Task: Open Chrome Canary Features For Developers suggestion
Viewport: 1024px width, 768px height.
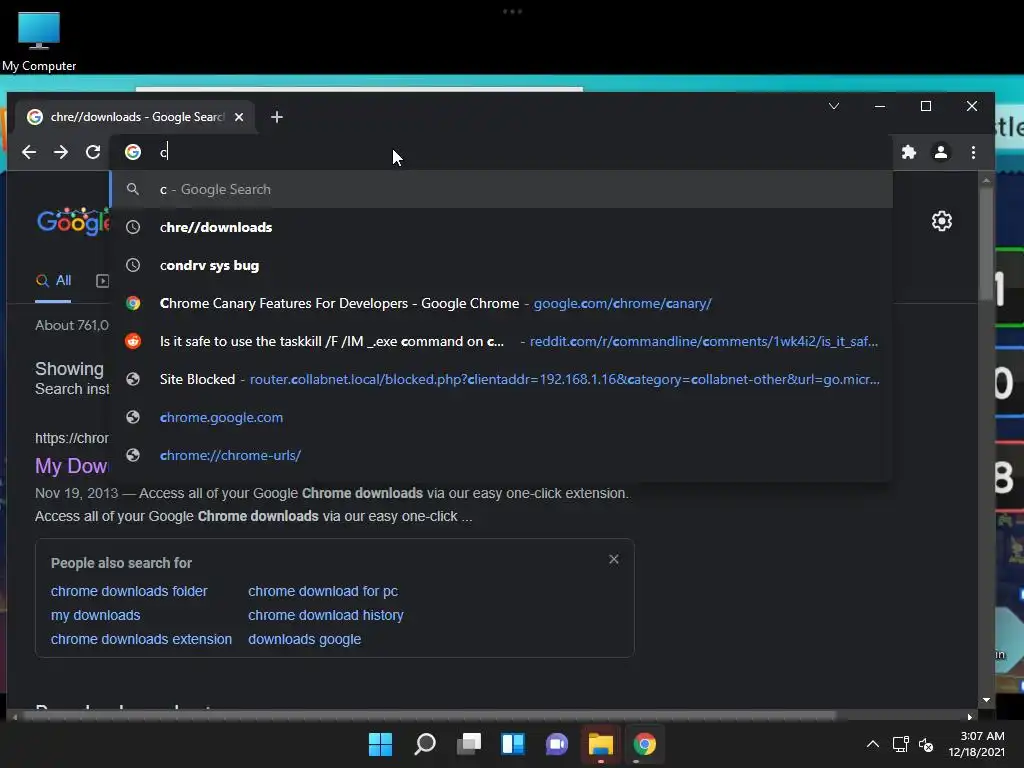Action: [502, 303]
